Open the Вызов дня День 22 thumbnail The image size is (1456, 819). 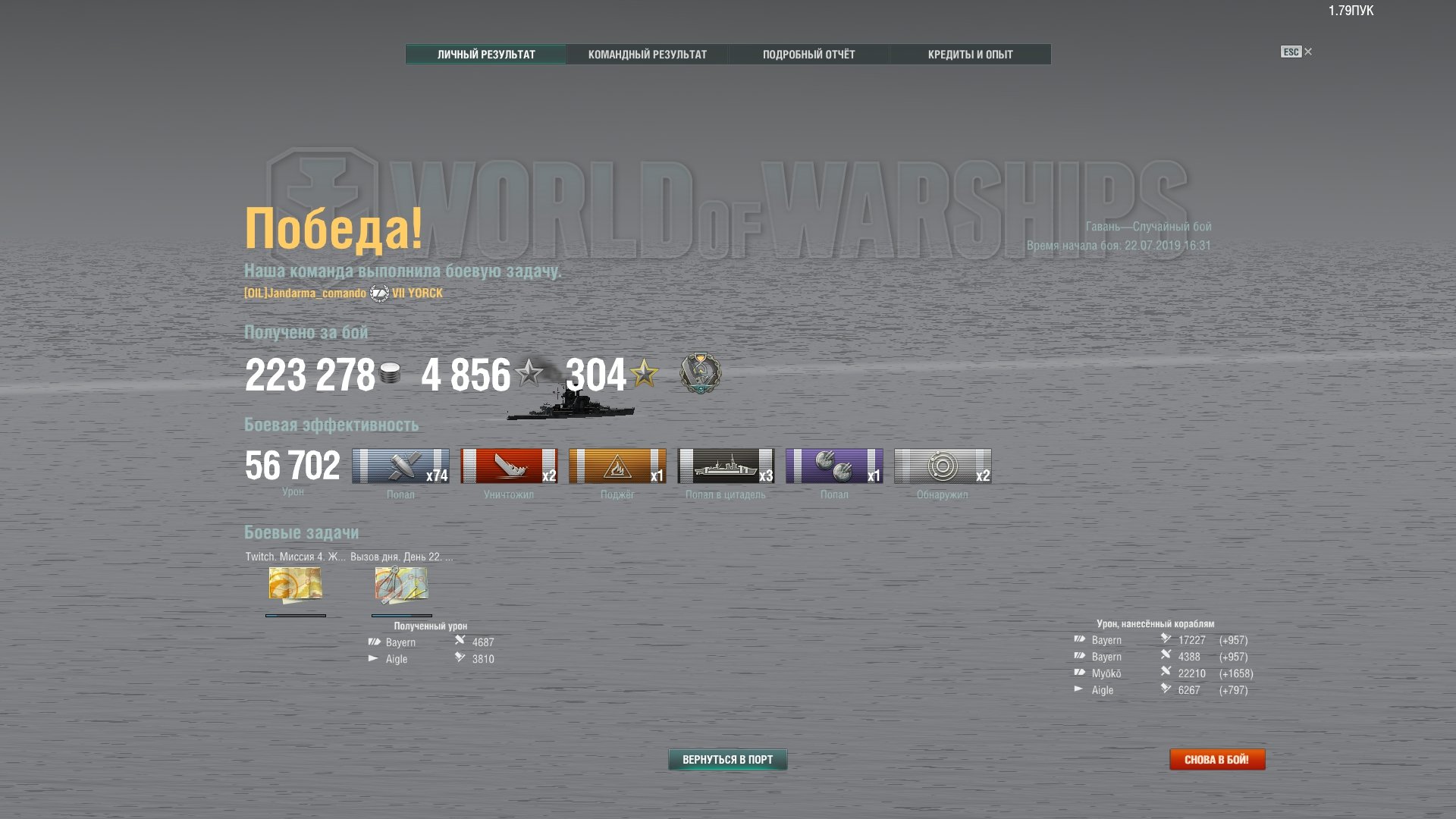401,585
